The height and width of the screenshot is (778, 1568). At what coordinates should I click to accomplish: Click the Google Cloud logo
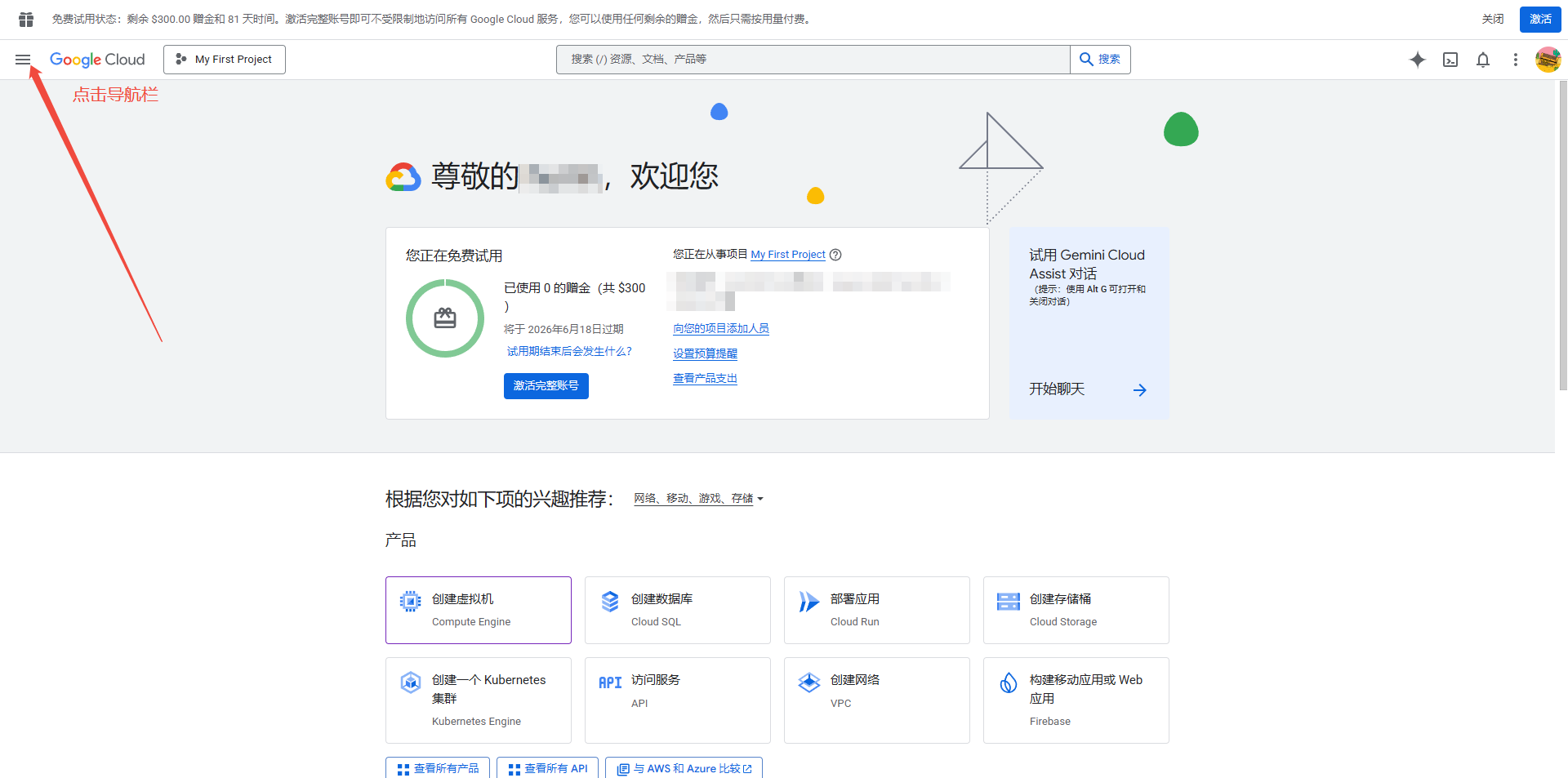(x=97, y=60)
